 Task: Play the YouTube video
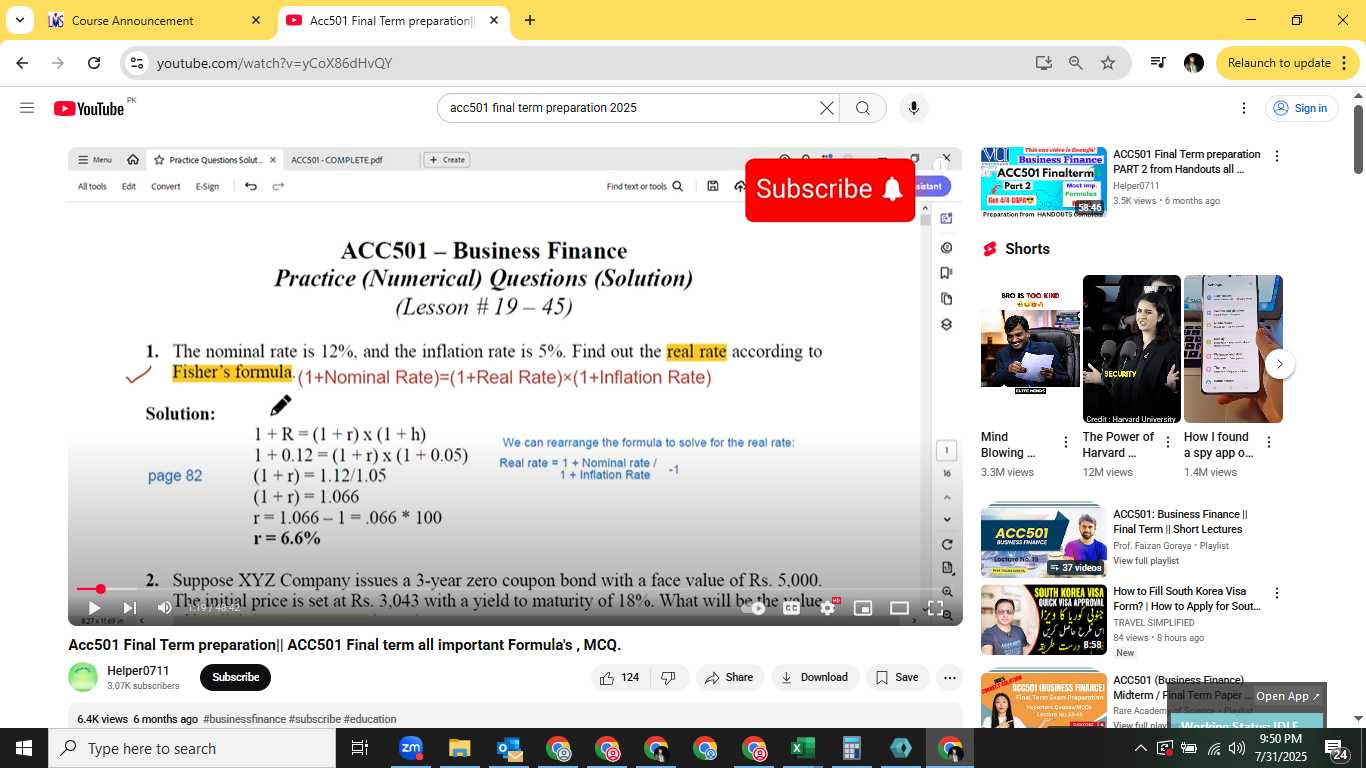94,607
